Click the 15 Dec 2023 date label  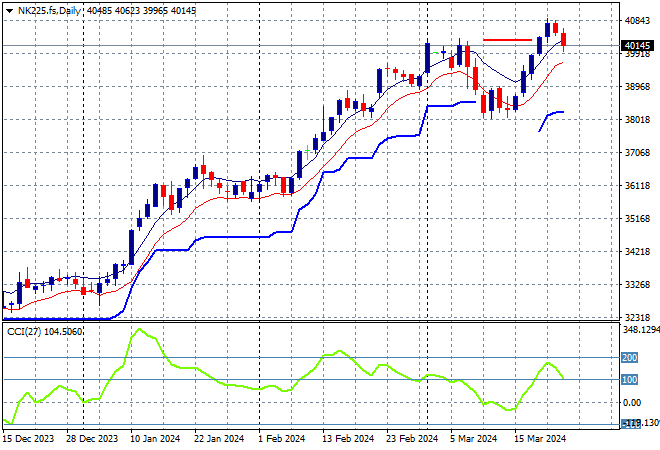(x=28, y=439)
